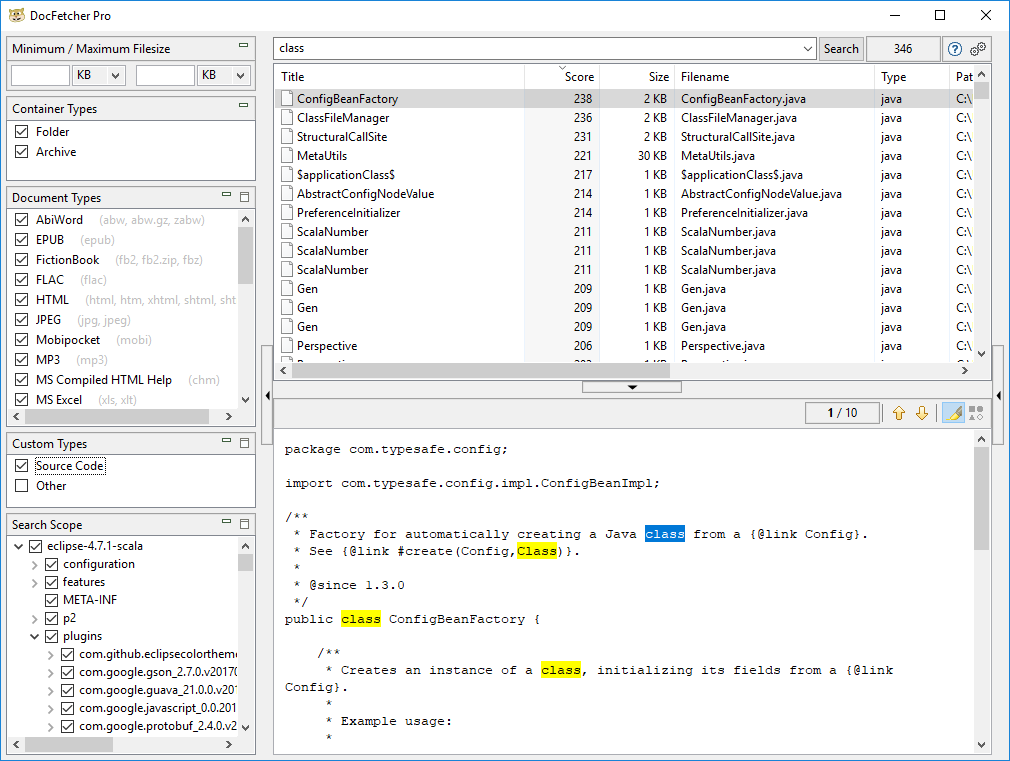This screenshot has width=1010, height=761.
Task: Open the preferences gears icon
Action: click(x=978, y=49)
